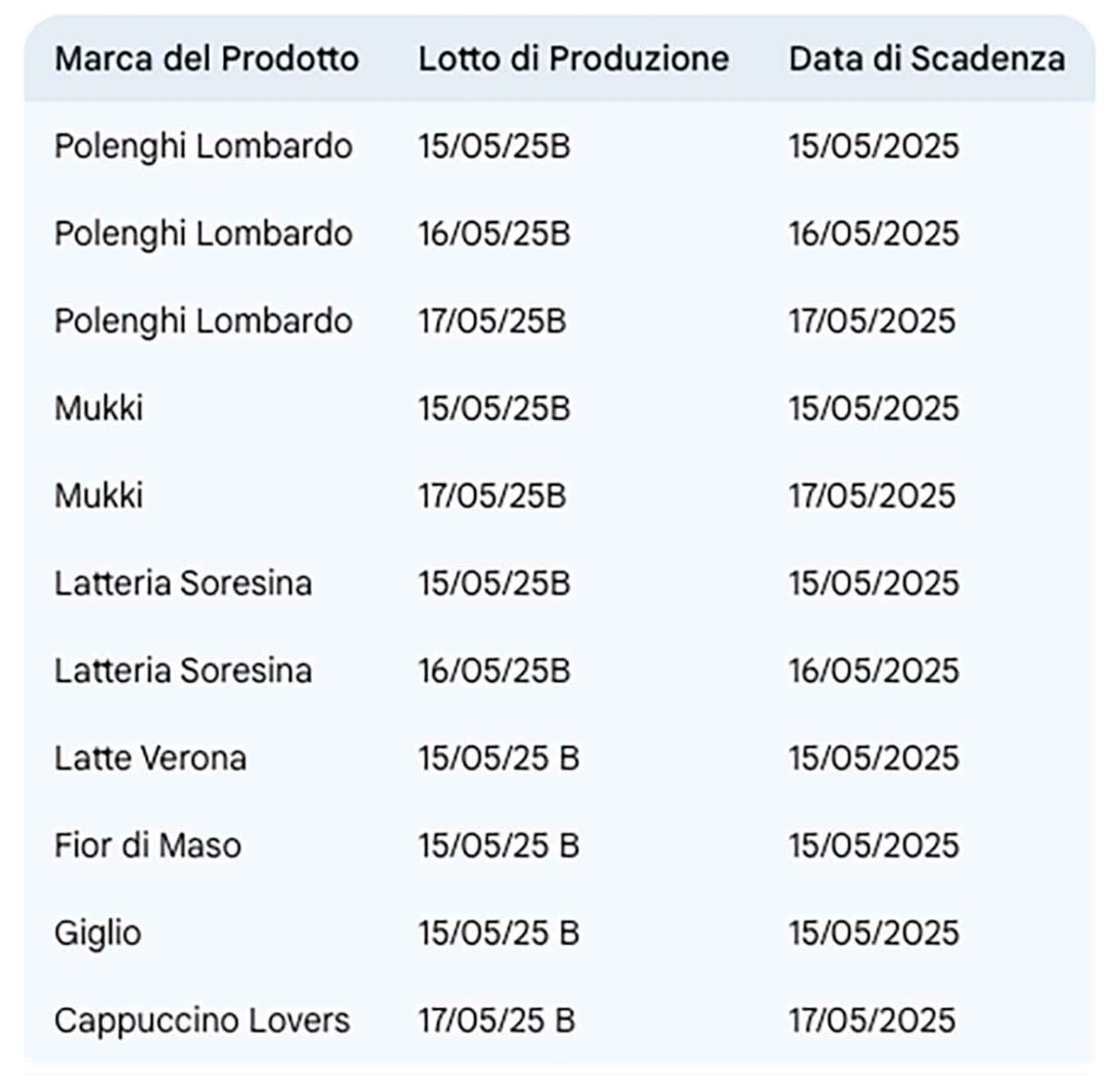
Task: Click Latte Verona expiry date cell
Action: (x=873, y=758)
